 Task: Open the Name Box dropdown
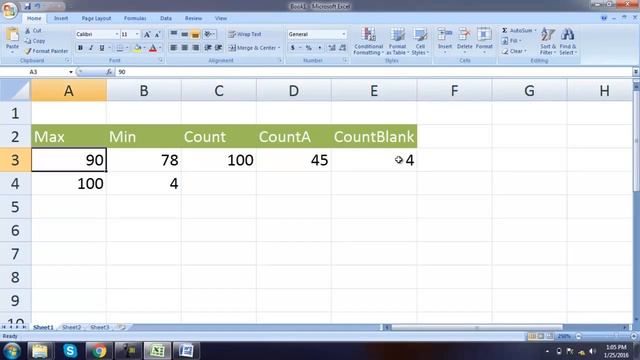[x=71, y=72]
